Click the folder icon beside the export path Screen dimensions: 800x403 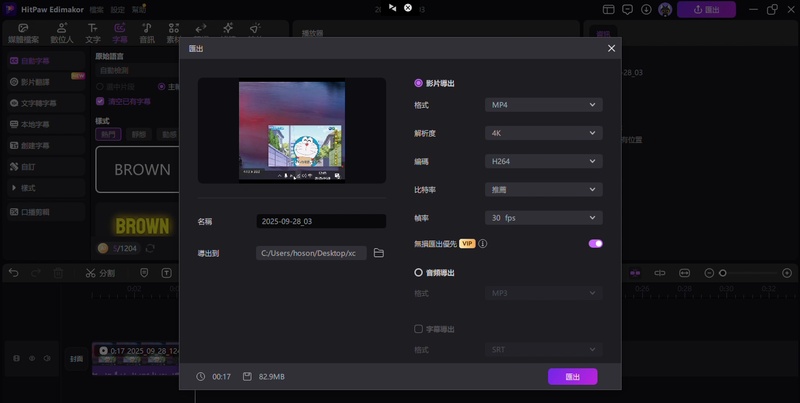tap(379, 253)
